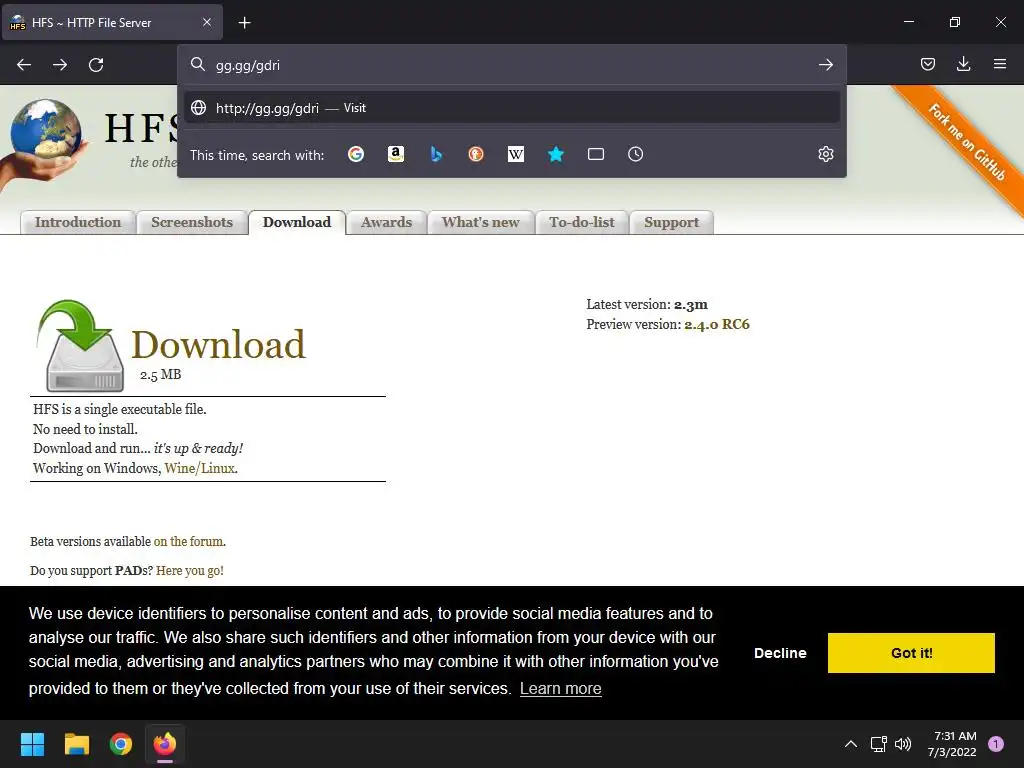This screenshot has height=768, width=1024.
Task: Open the Wine/Linux link
Action: (199, 468)
